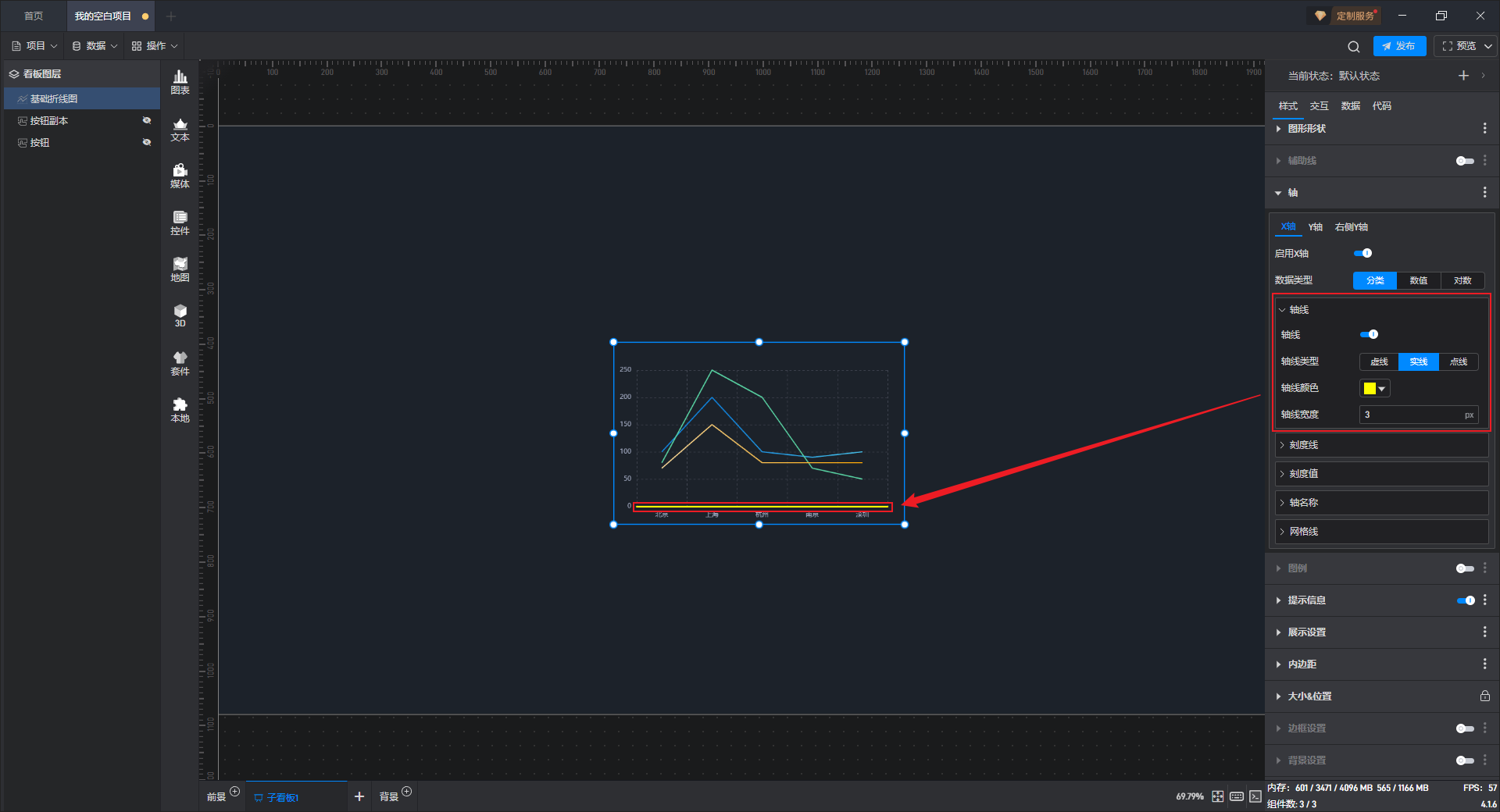Add a new project tab plus icon
The height and width of the screenshot is (812, 1500).
tap(171, 16)
